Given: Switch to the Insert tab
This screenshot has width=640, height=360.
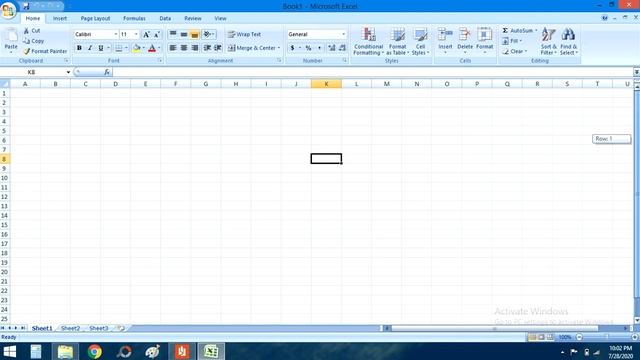Looking at the screenshot, I should tap(60, 18).
